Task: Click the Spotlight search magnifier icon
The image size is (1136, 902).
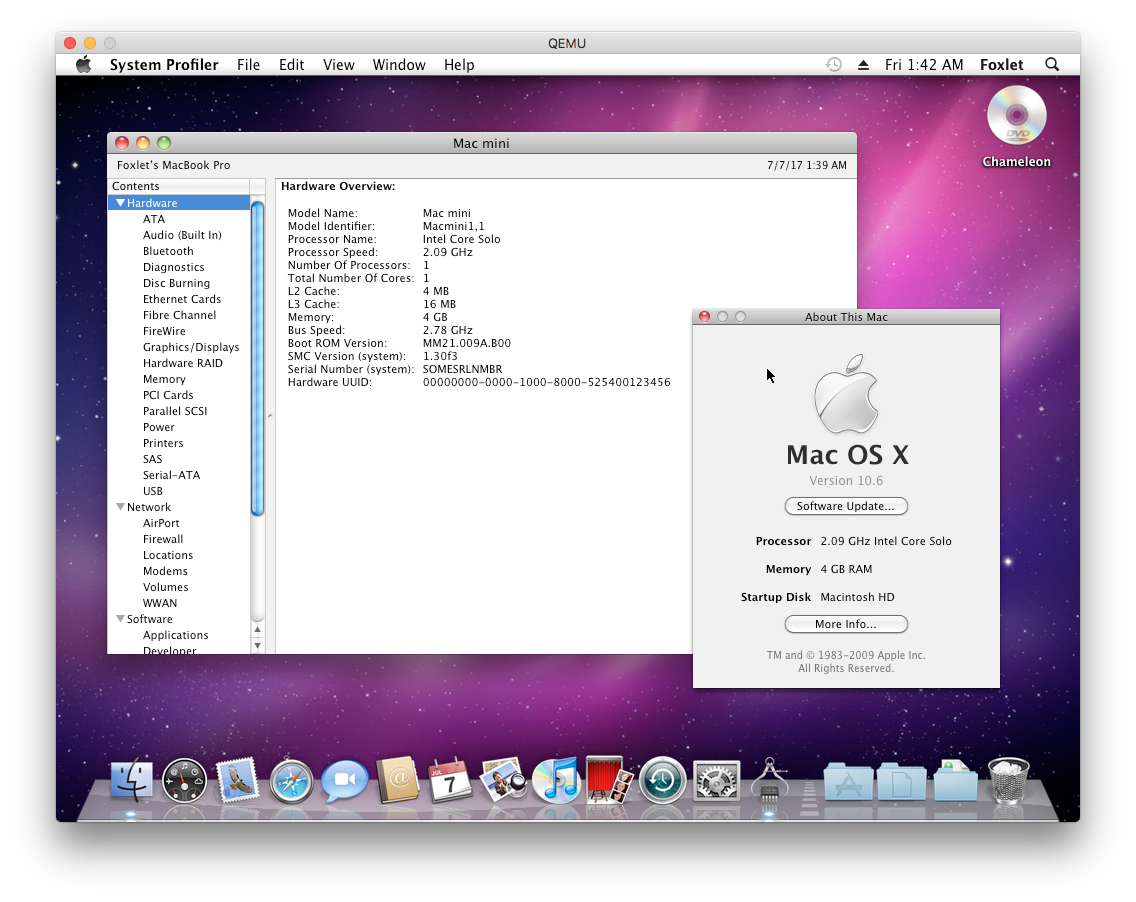Action: (x=1052, y=64)
